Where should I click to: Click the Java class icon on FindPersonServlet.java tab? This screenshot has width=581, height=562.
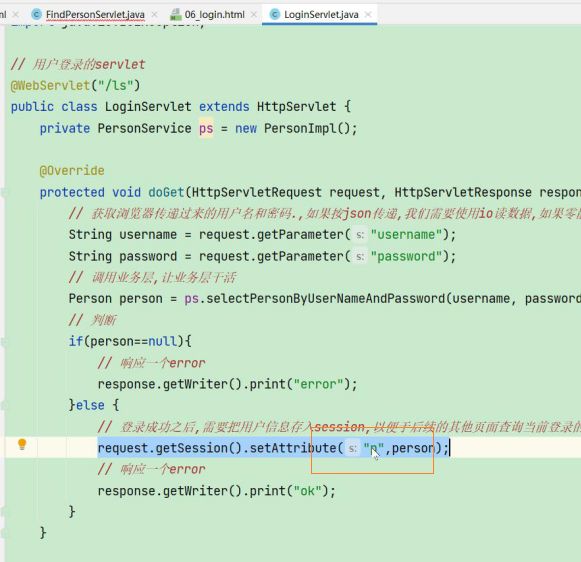click(x=36, y=14)
